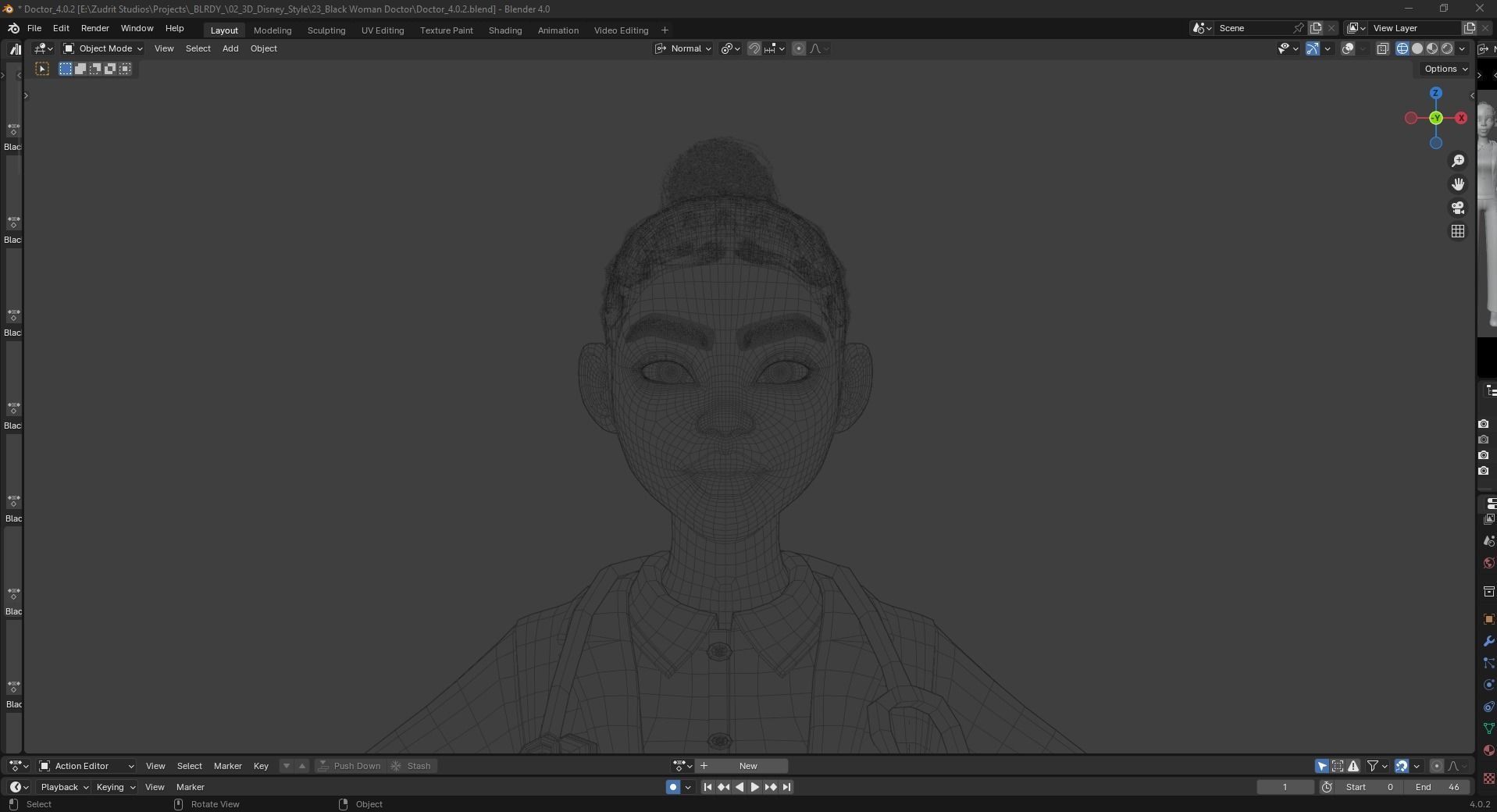Switch to the Sculpting workspace tab
Viewport: 1497px width, 812px height.
pyautogui.click(x=326, y=30)
